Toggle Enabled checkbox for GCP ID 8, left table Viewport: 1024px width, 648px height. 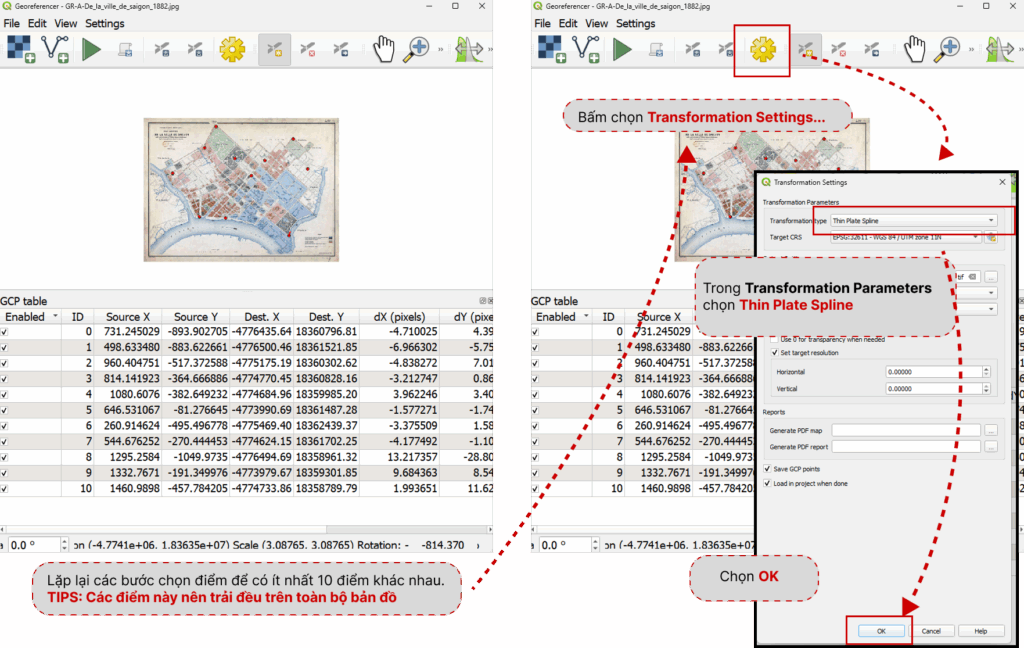pyautogui.click(x=5, y=457)
